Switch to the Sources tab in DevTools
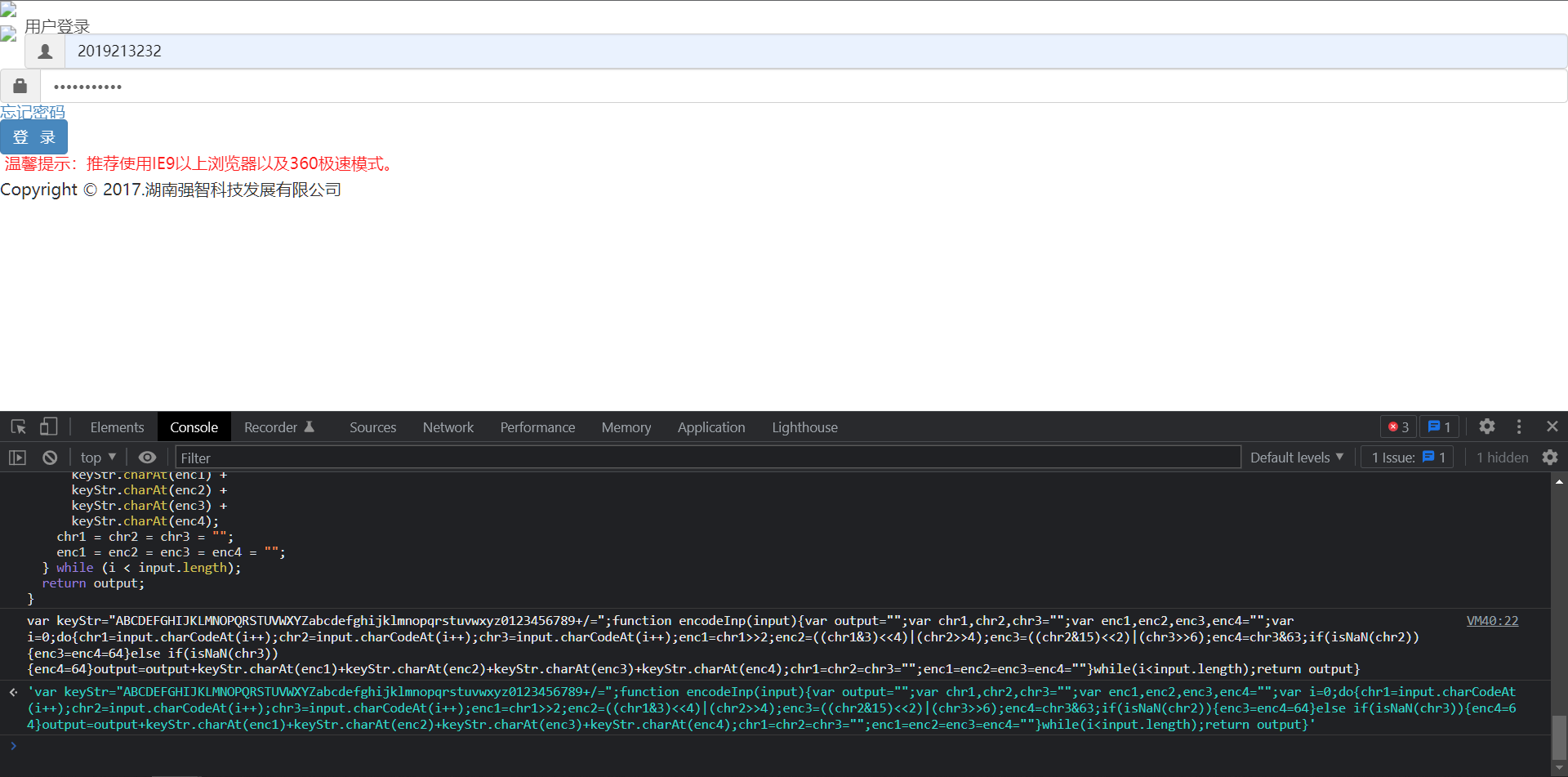This screenshot has height=777, width=1568. tap(372, 426)
